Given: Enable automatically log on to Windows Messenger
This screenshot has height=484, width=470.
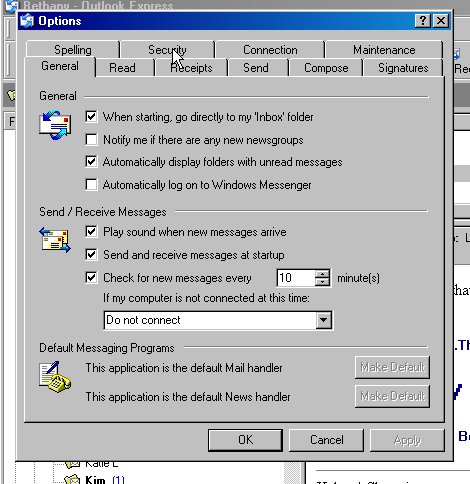Looking at the screenshot, I should pyautogui.click(x=91, y=184).
